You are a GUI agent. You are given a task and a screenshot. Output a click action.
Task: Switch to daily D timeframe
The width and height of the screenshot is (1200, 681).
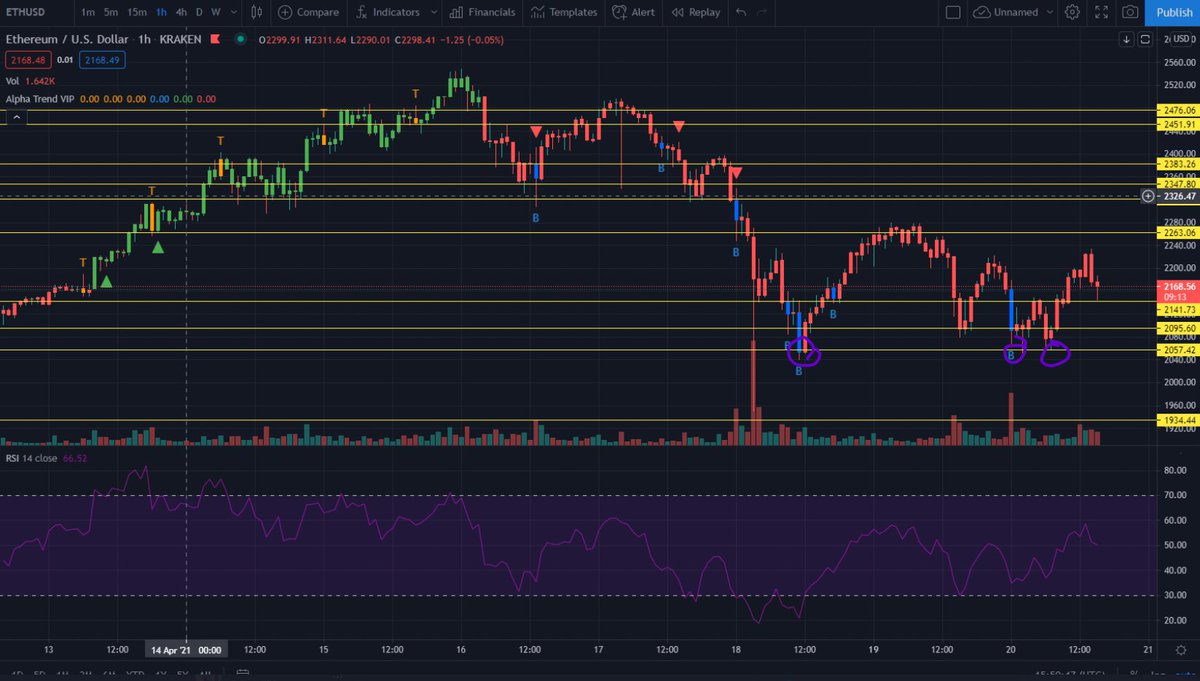pos(199,12)
